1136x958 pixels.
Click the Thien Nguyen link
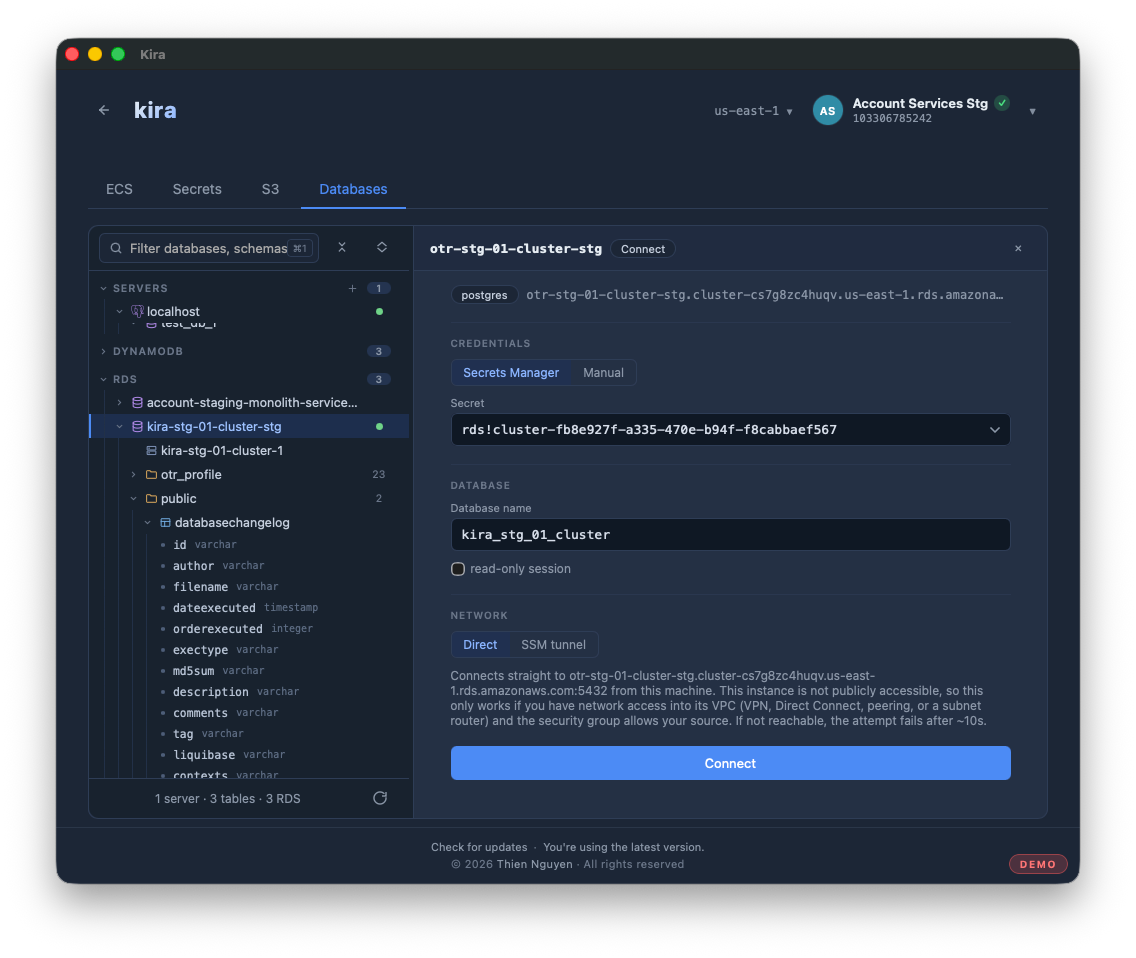pyautogui.click(x=535, y=865)
